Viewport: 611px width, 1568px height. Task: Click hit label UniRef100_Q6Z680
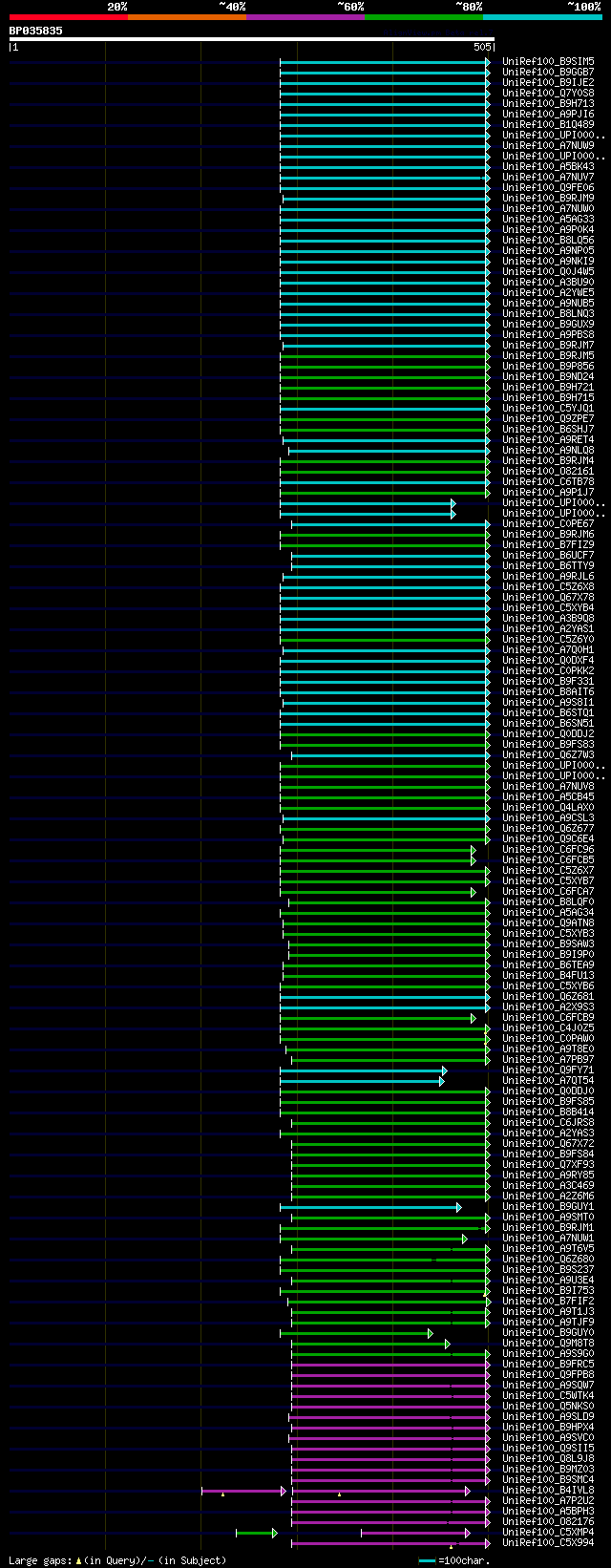tap(548, 1259)
